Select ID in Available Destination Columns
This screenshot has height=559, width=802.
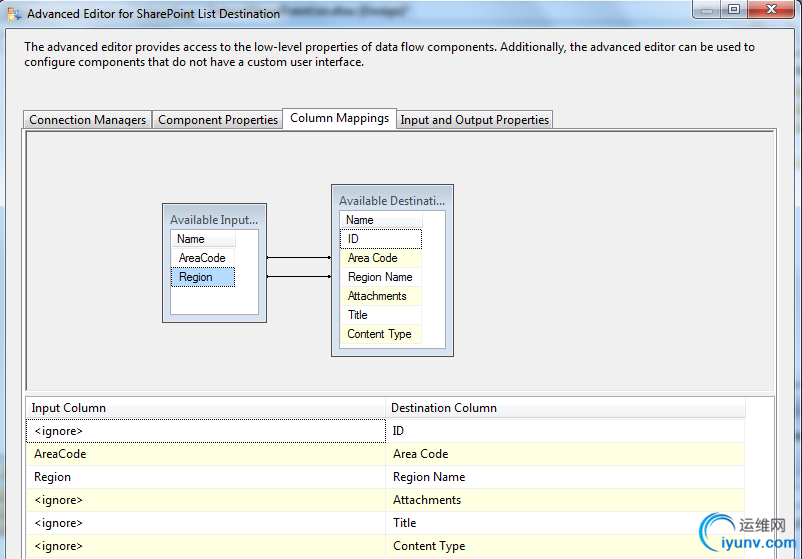tap(381, 239)
